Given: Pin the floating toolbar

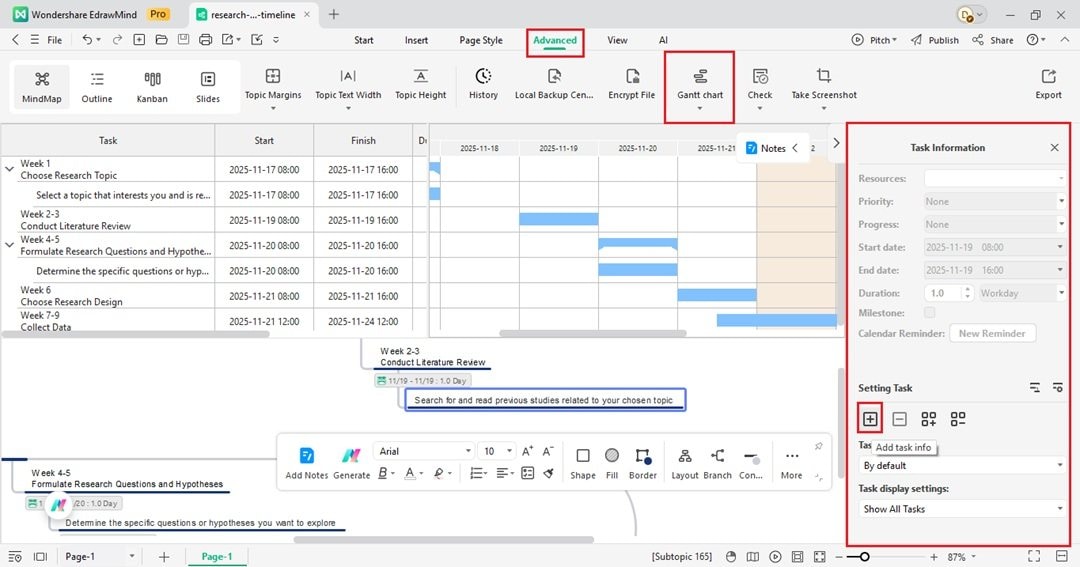Looking at the screenshot, I should (818, 446).
